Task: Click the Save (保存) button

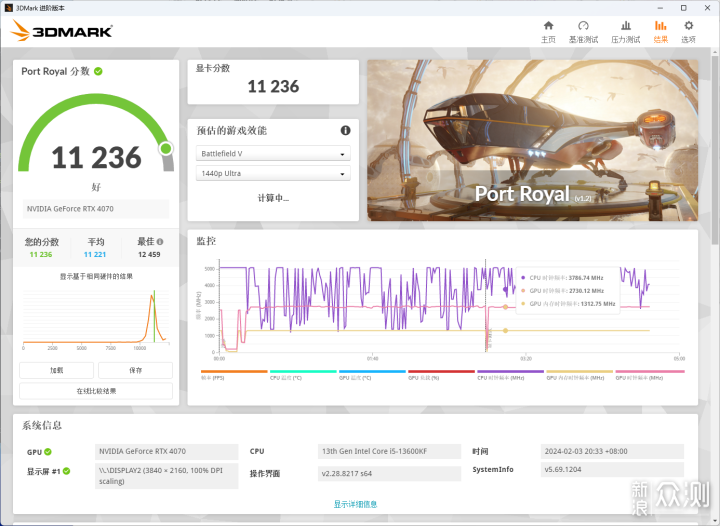Action: pos(135,370)
